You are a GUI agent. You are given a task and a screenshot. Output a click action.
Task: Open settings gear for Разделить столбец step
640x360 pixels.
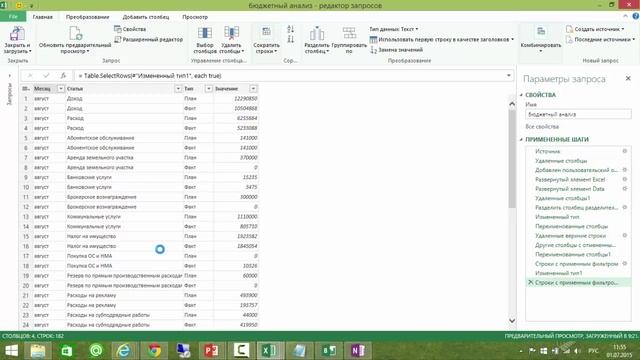click(x=624, y=207)
